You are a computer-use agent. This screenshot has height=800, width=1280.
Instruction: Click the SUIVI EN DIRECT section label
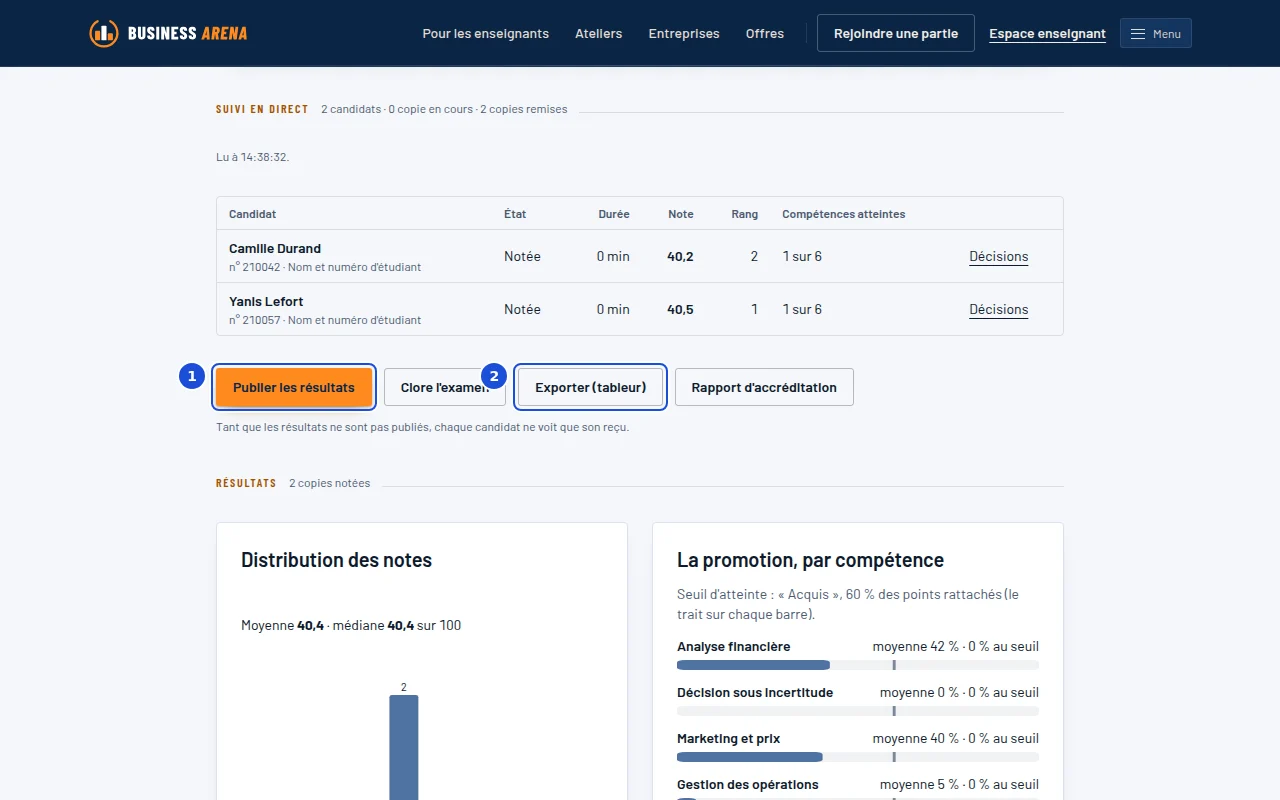tap(262, 109)
